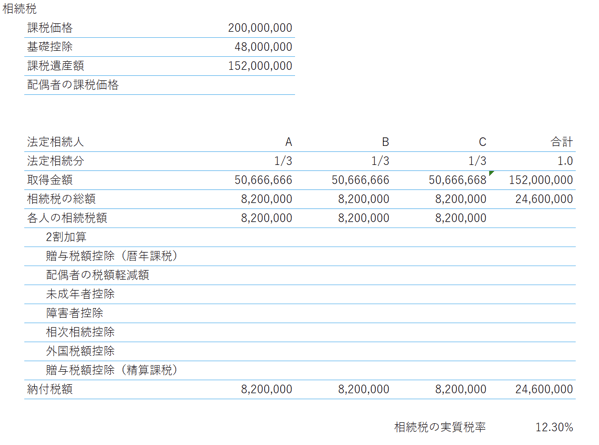599x445 pixels.
Task: Click the 配偶者の税額軽減額 row label
Action: (97, 275)
